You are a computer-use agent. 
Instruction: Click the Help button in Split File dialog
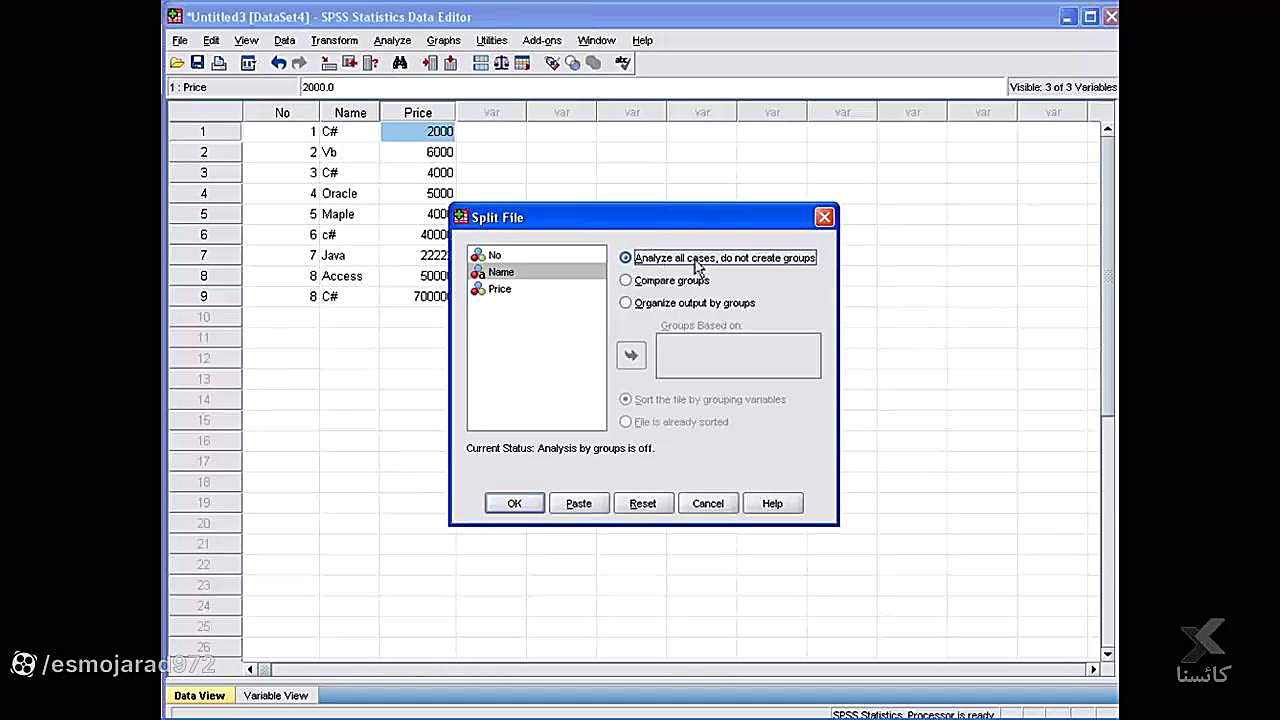[772, 503]
